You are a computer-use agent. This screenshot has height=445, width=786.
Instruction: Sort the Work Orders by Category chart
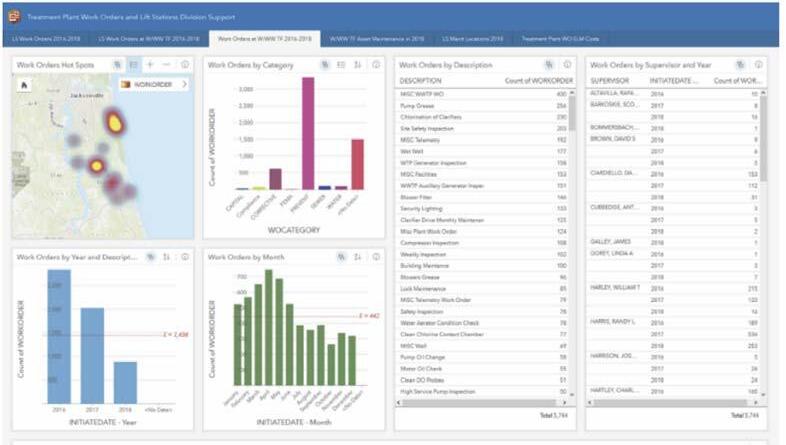click(x=357, y=65)
